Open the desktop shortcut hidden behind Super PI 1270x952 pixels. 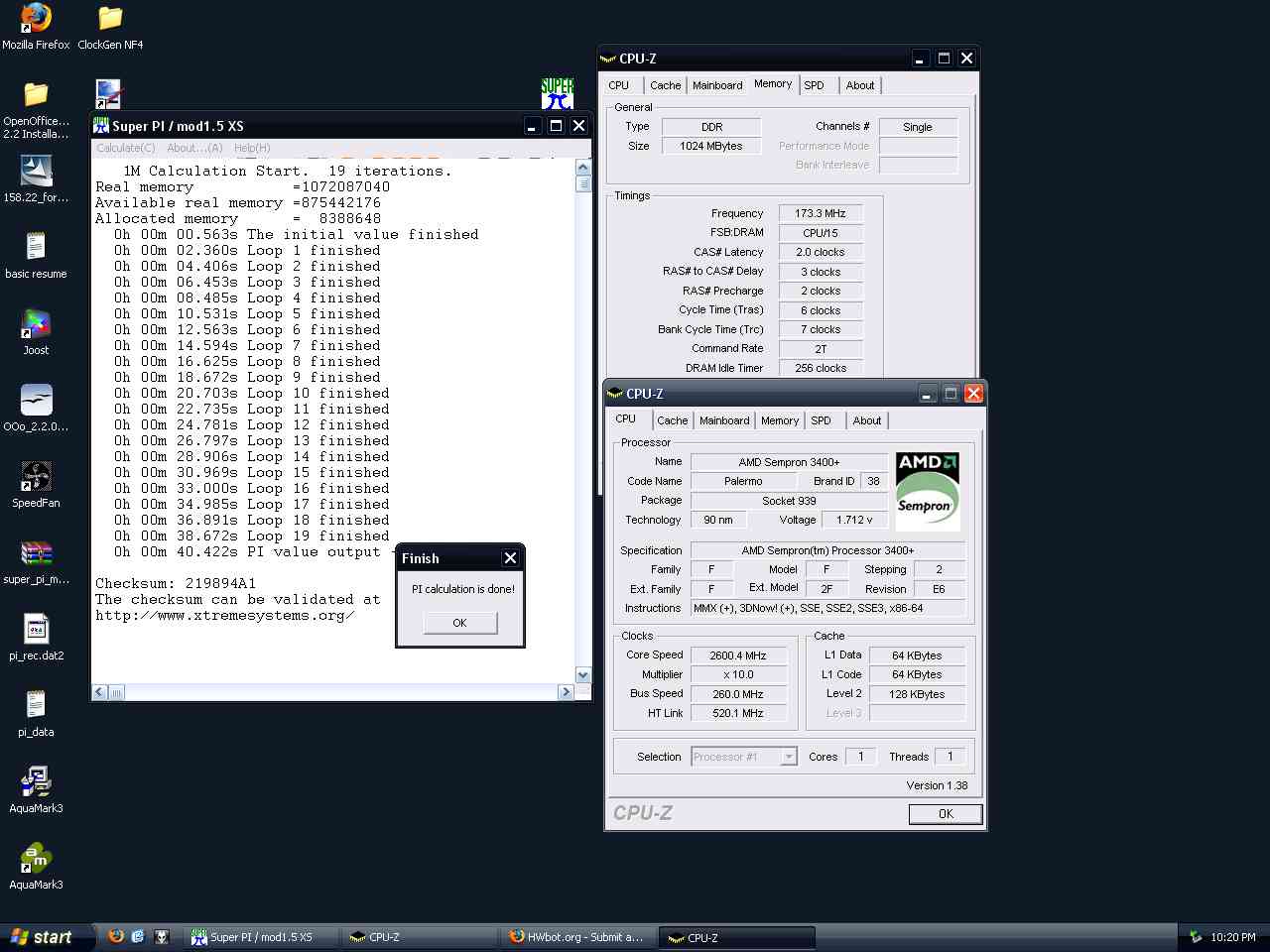[108, 94]
